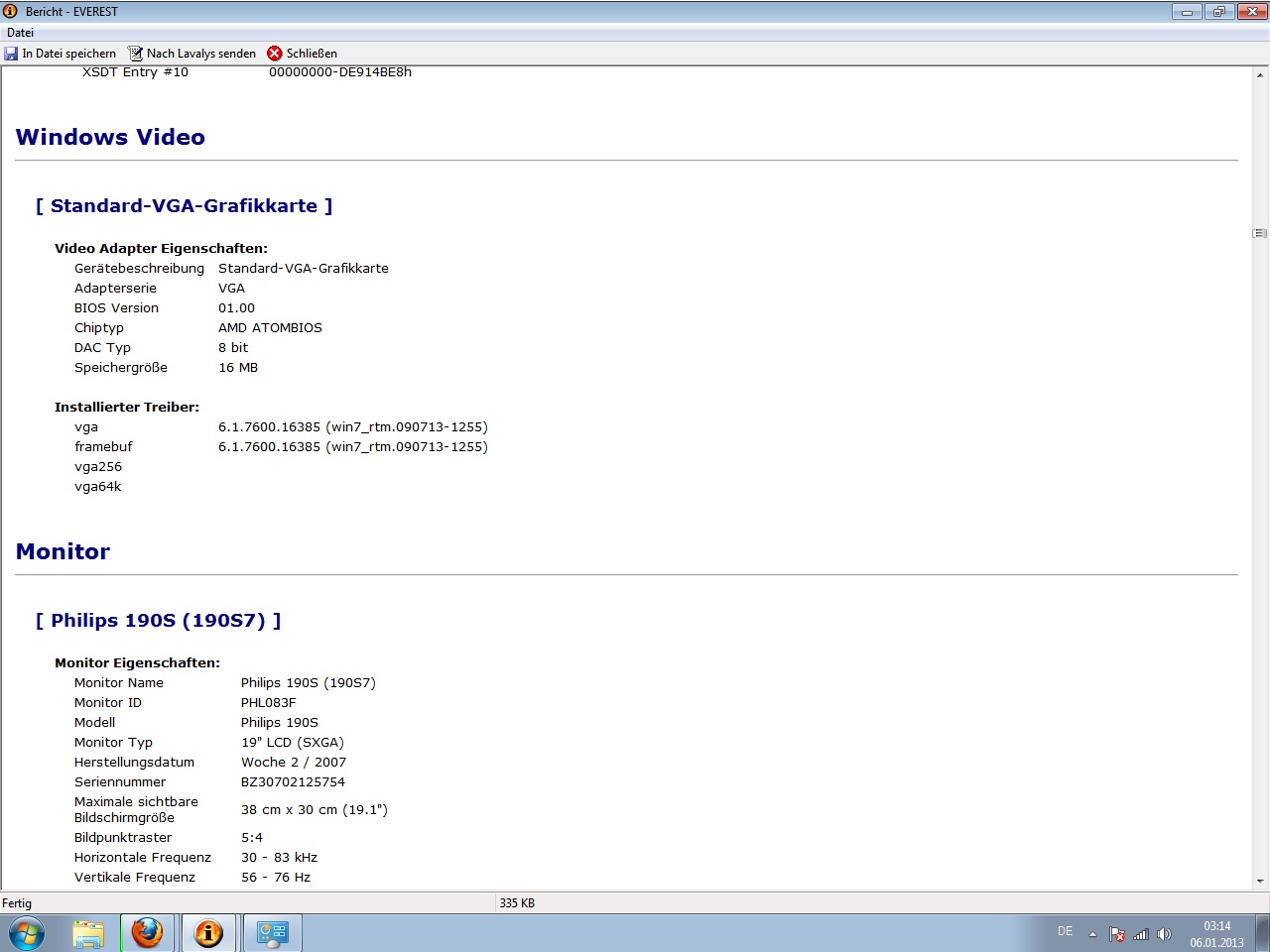Click the 'vga64k' driver entry
This screenshot has height=952, width=1270.
97,487
